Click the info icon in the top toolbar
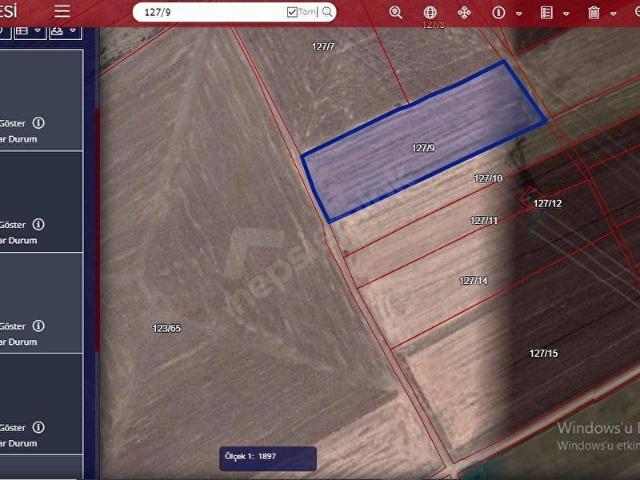This screenshot has height=480, width=640. [x=499, y=13]
